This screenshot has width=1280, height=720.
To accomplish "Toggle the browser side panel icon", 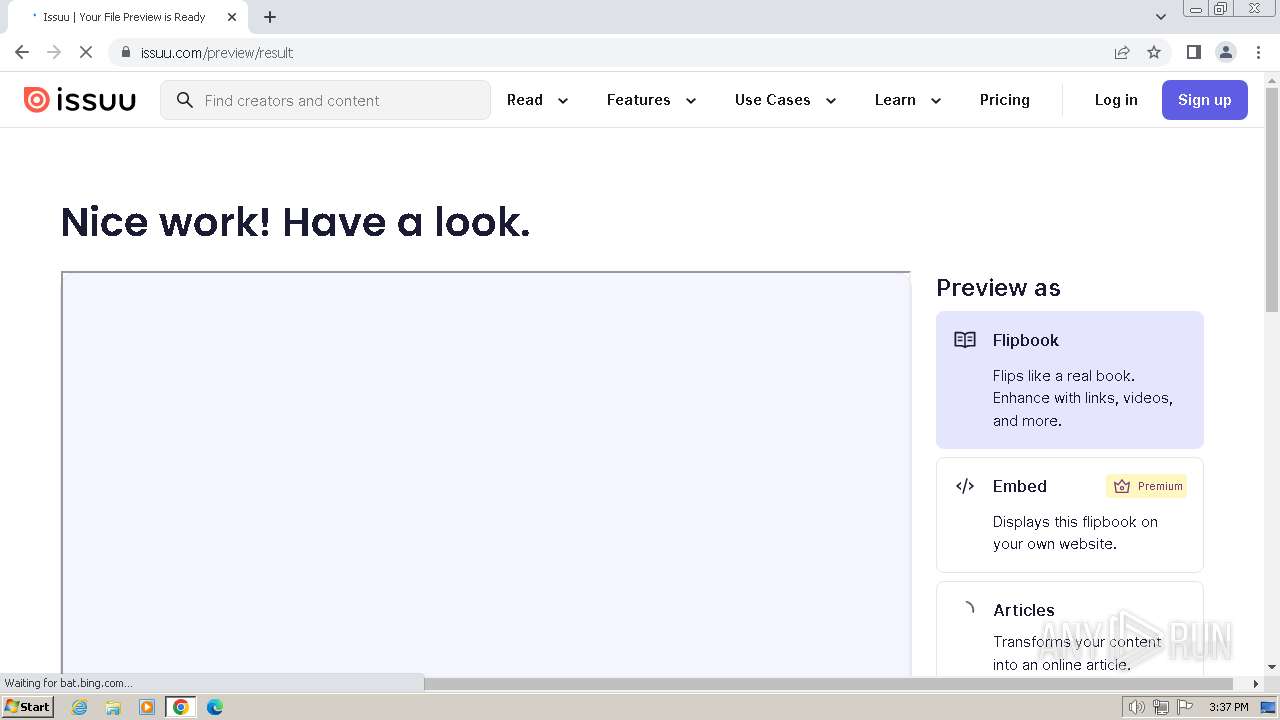I will point(1194,52).
